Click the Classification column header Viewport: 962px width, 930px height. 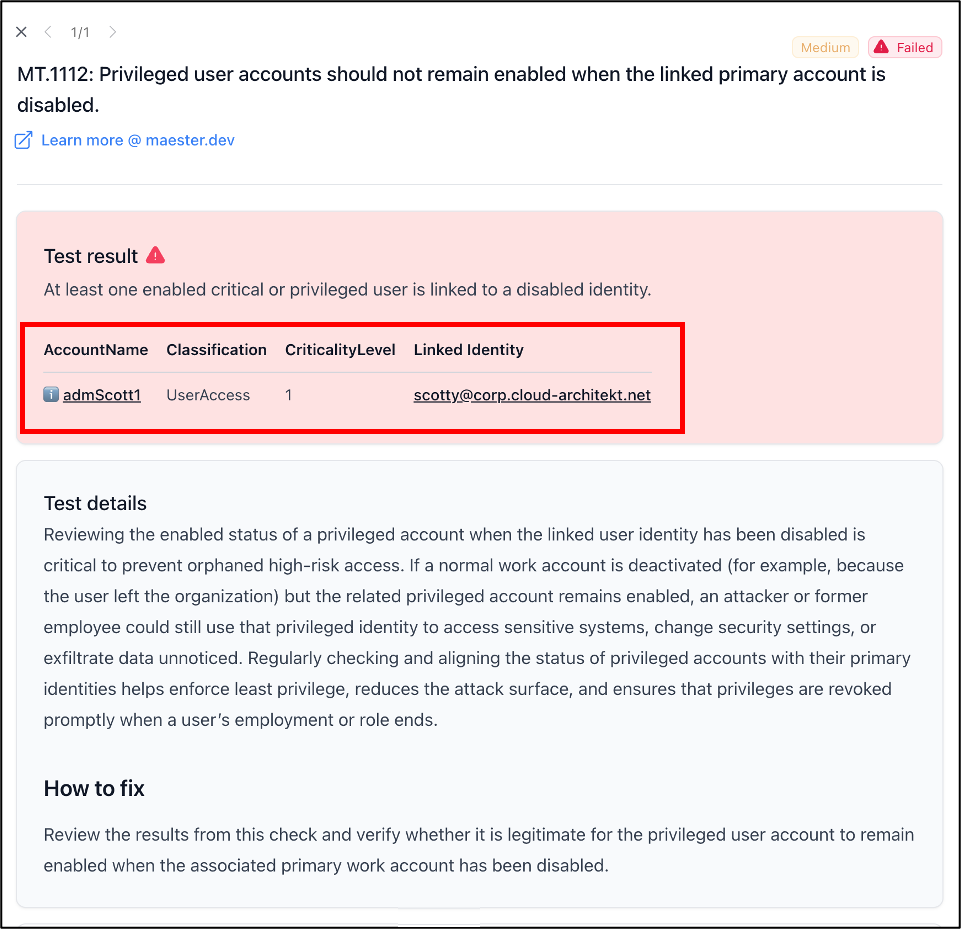(x=216, y=350)
